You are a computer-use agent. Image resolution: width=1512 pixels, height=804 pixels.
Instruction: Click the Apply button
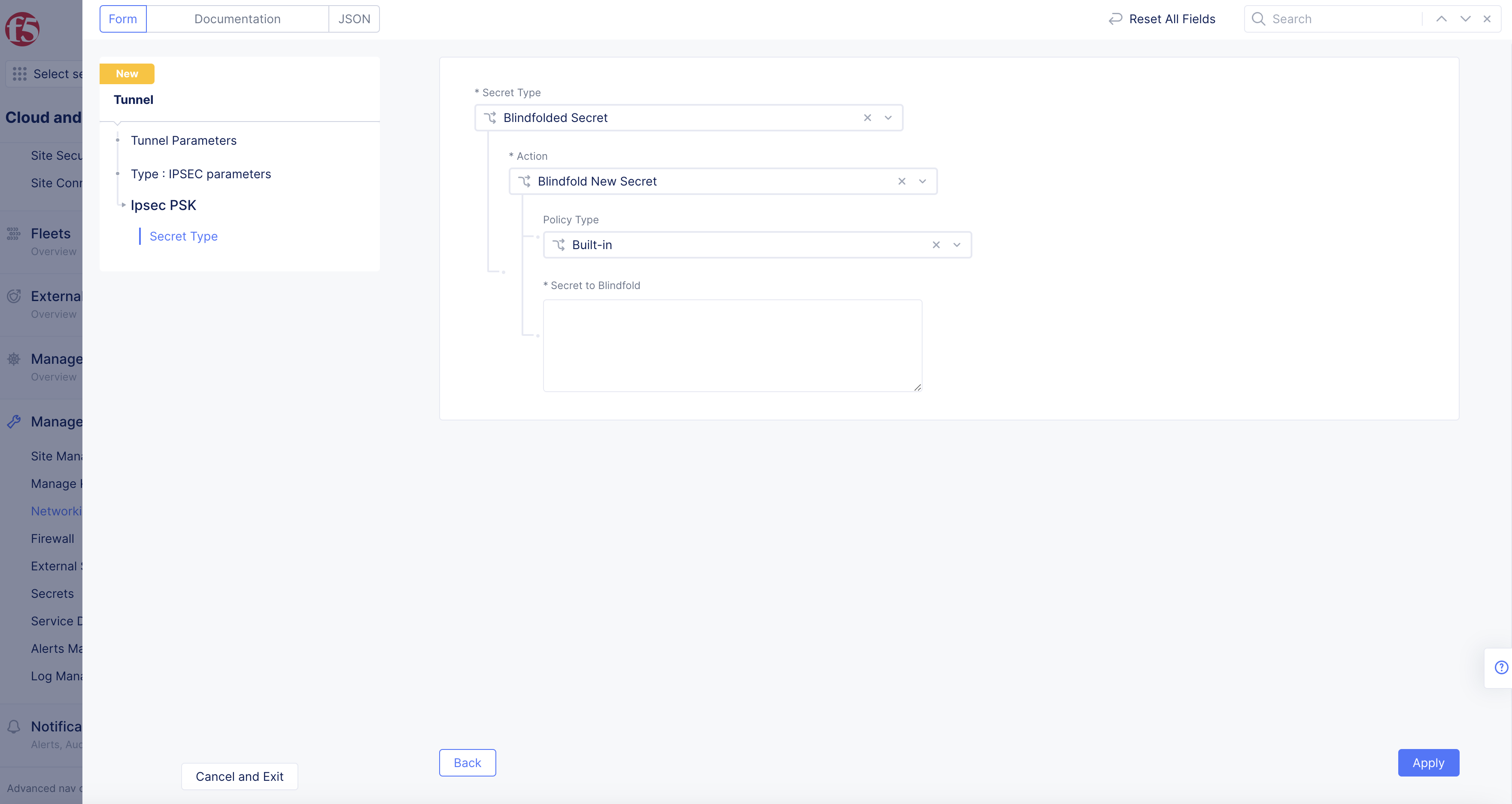pyautogui.click(x=1428, y=763)
